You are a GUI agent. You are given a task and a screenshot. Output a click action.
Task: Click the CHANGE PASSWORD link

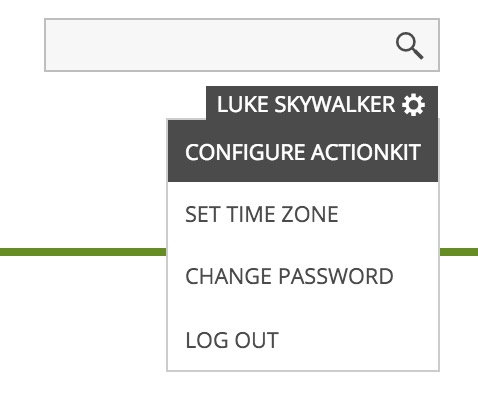pyautogui.click(x=289, y=276)
